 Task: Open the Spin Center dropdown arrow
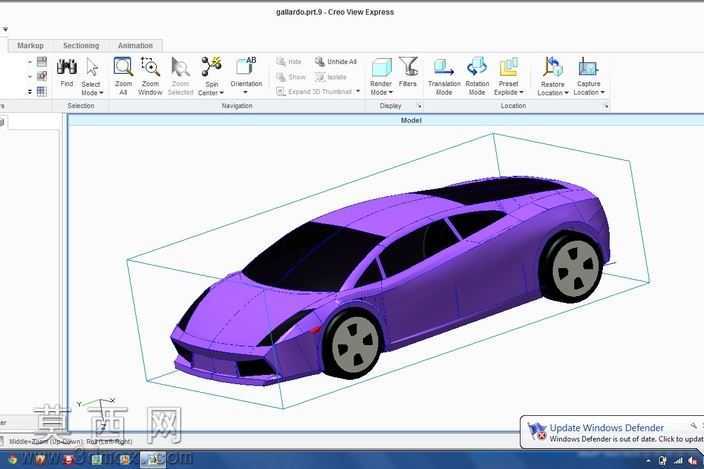coord(222,93)
